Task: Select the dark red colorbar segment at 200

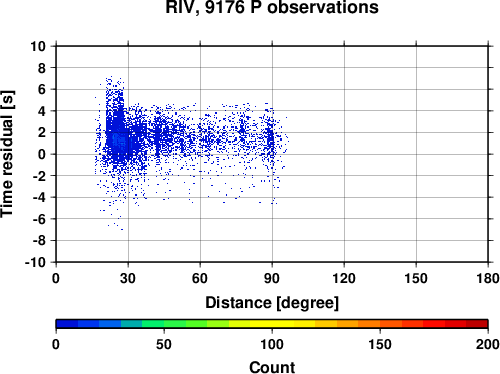Action: [477, 324]
